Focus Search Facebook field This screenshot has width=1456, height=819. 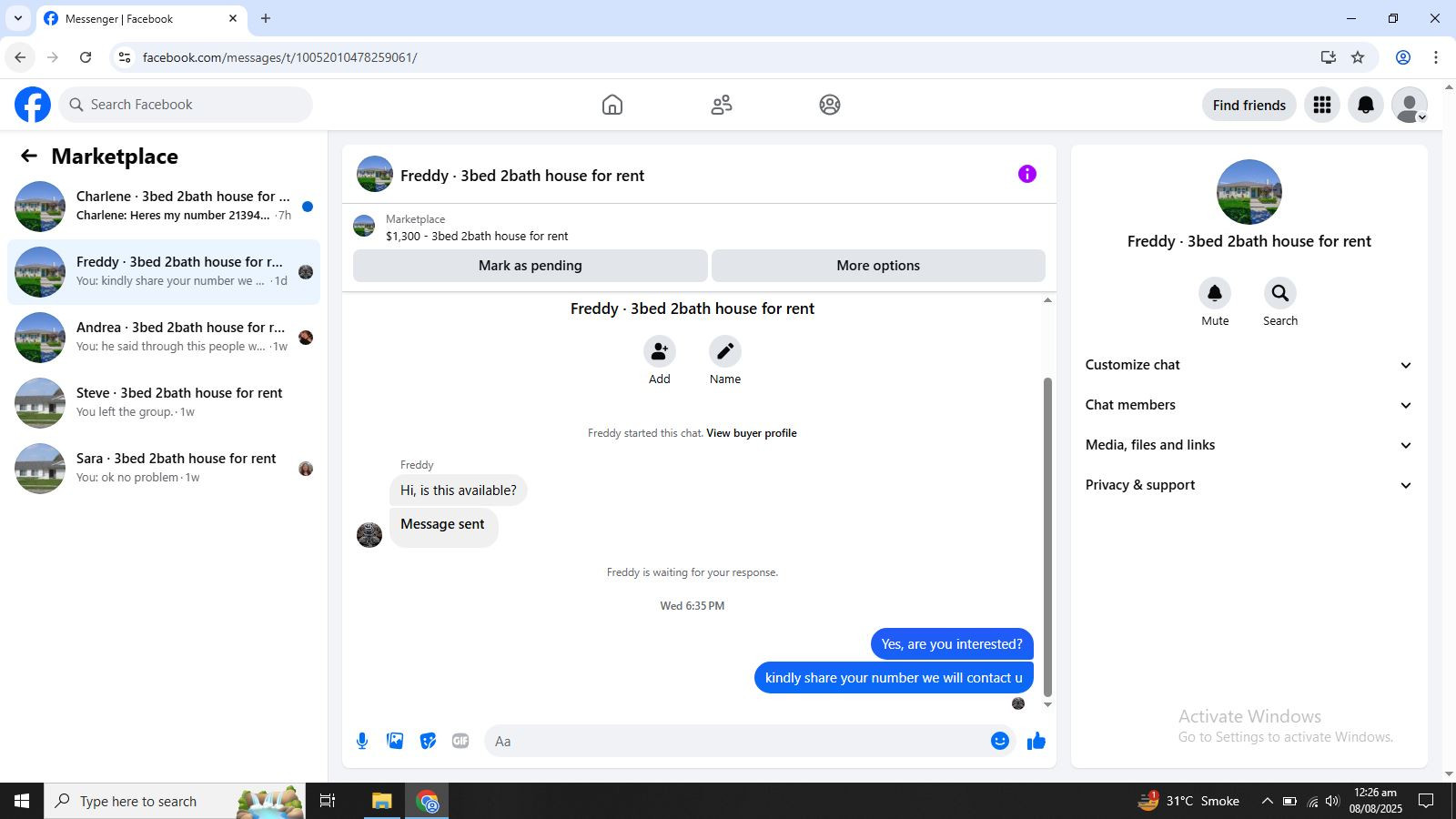186,105
